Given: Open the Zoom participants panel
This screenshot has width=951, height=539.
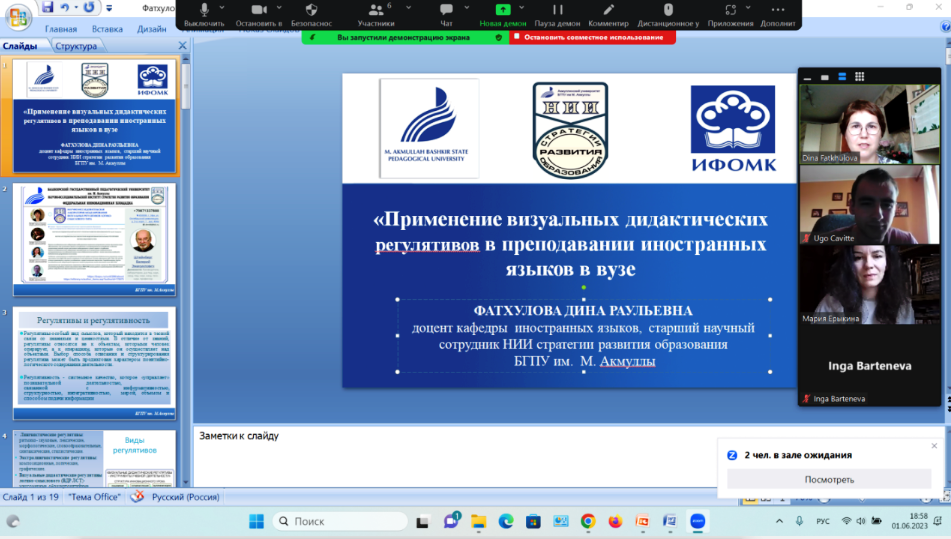Looking at the screenshot, I should pyautogui.click(x=375, y=10).
